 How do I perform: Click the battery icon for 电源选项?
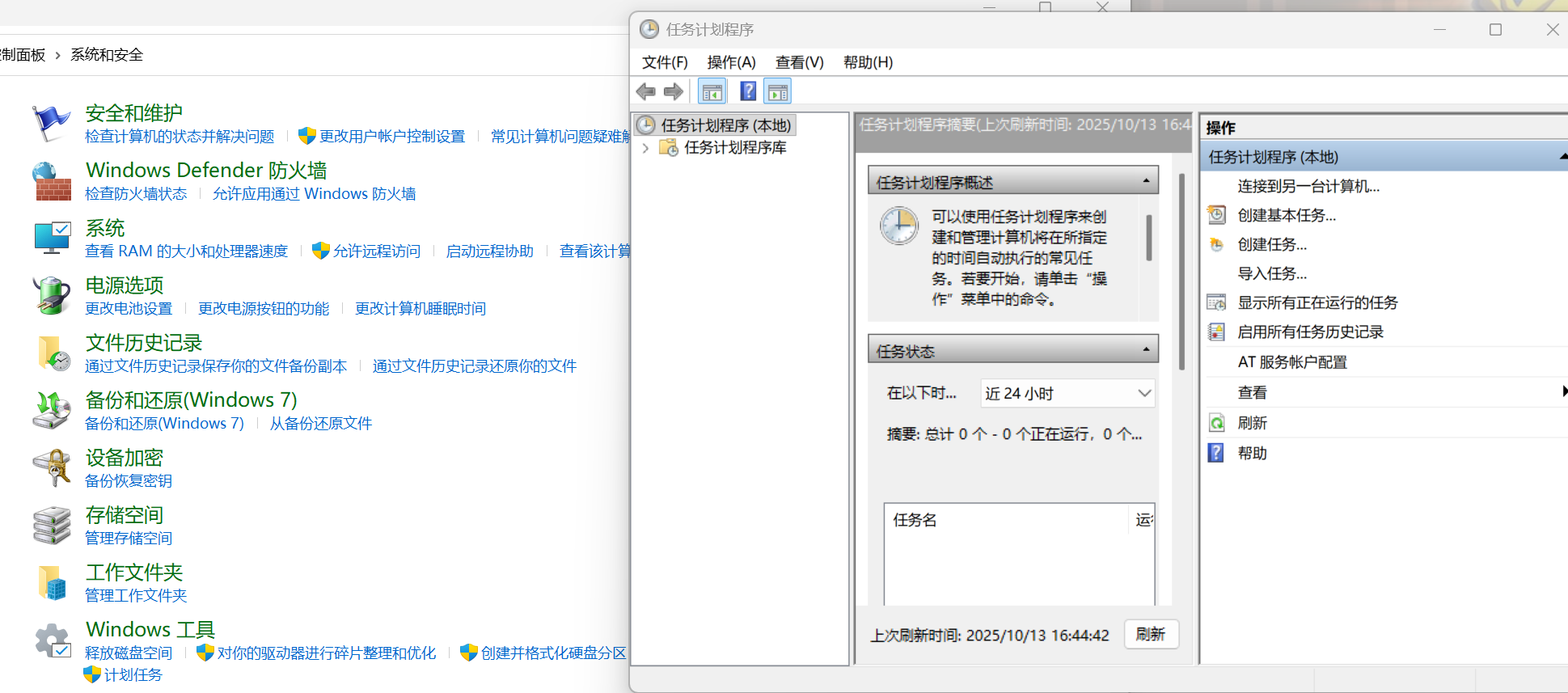[52, 295]
